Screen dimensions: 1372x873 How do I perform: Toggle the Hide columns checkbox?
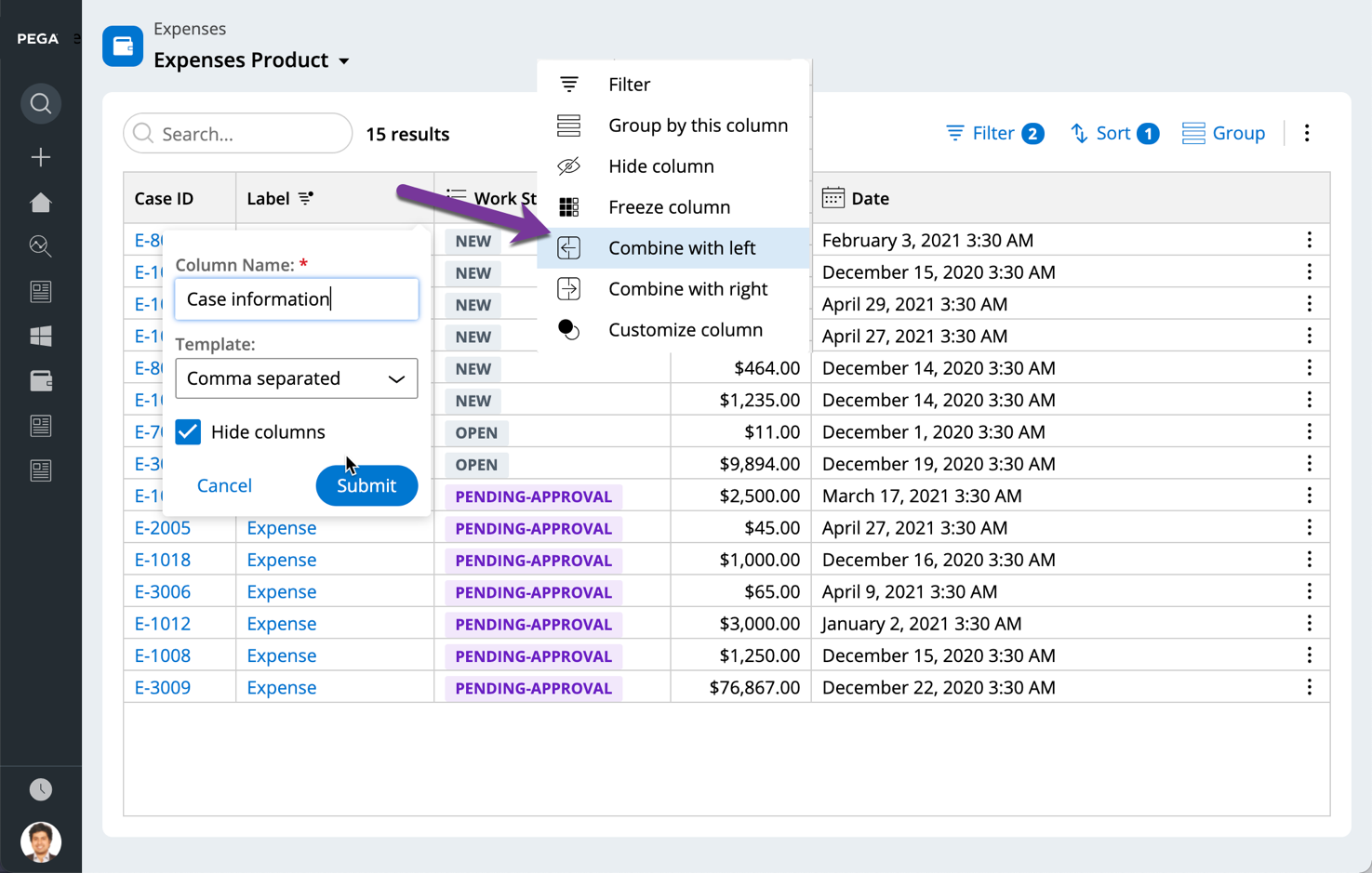188,431
